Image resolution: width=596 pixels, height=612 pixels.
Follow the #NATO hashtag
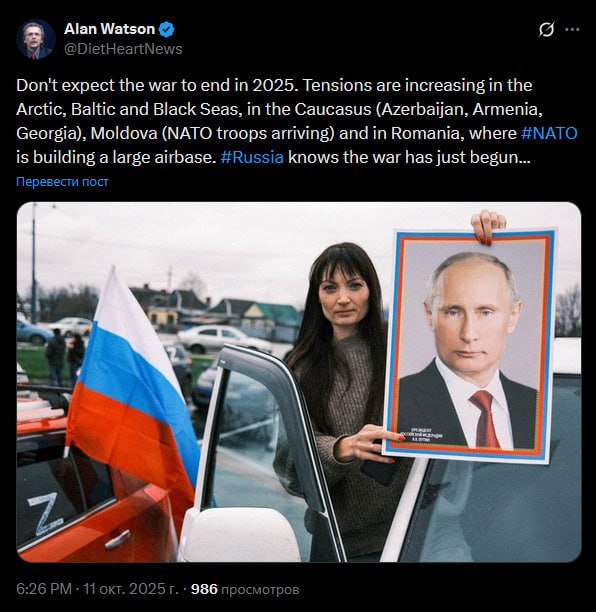click(x=549, y=133)
